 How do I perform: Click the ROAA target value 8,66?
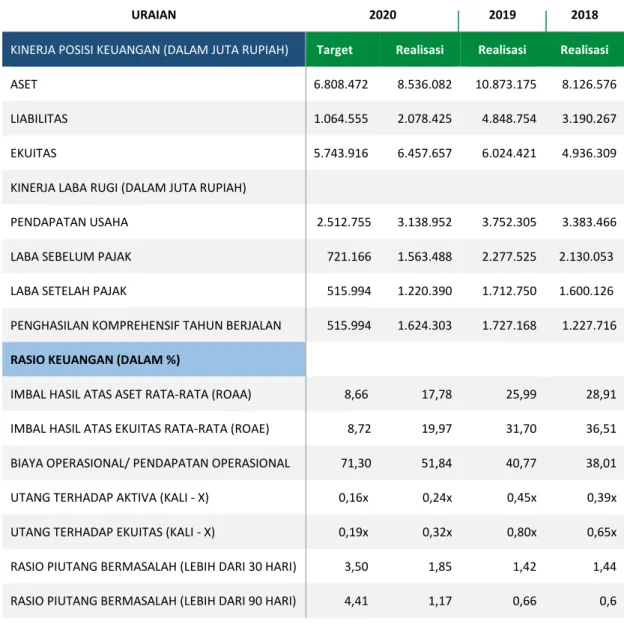click(356, 394)
